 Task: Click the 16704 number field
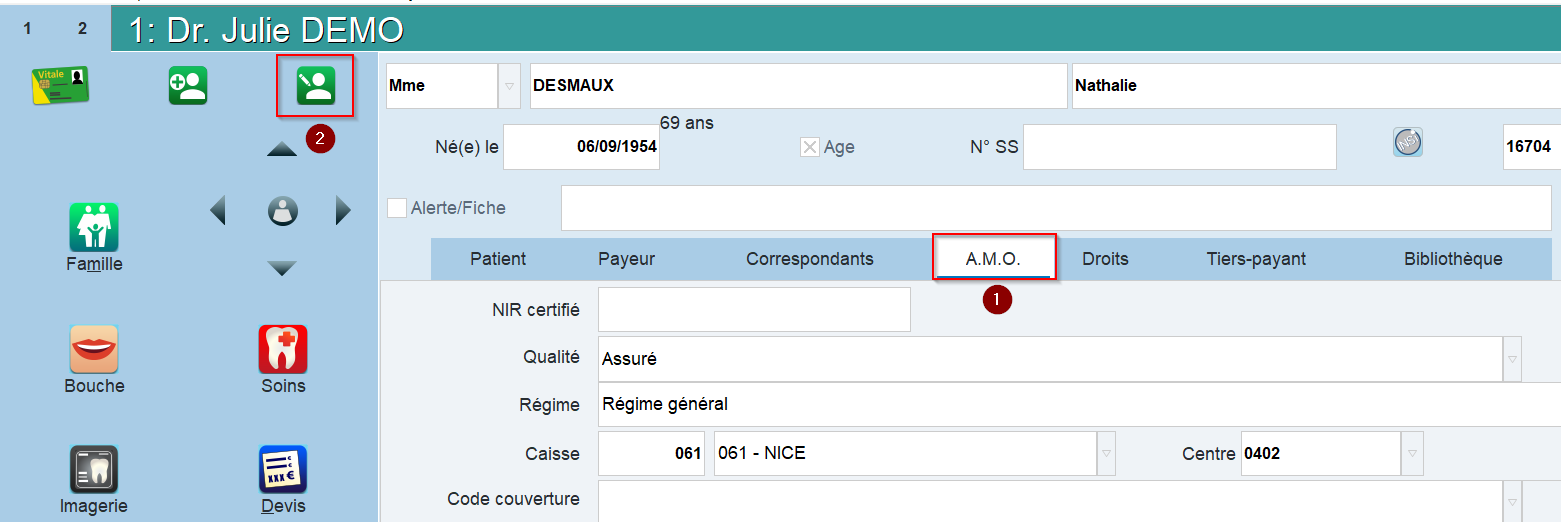click(x=1532, y=147)
